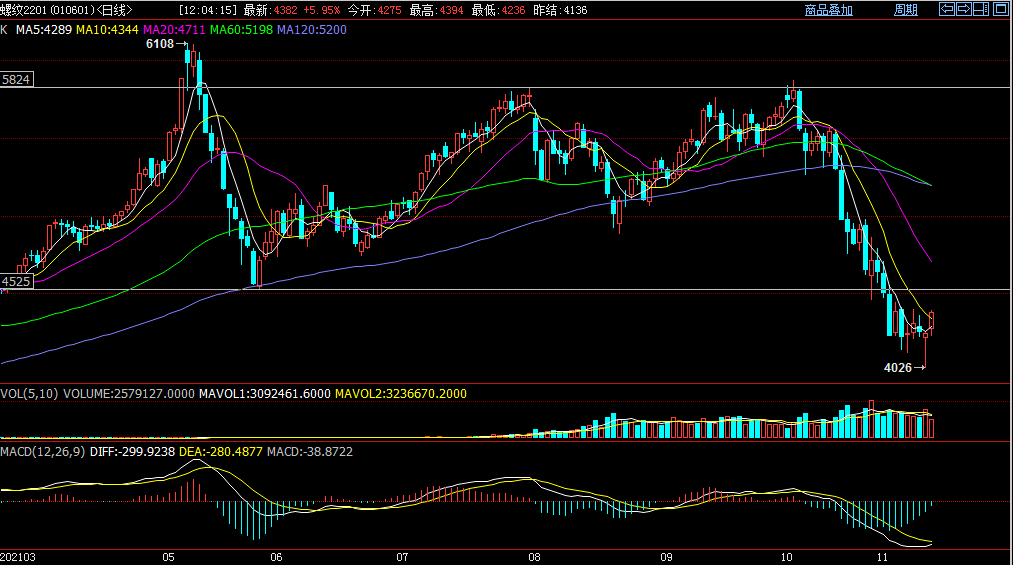Select the 4525 price level label
The width and height of the screenshot is (1013, 565).
(16, 282)
